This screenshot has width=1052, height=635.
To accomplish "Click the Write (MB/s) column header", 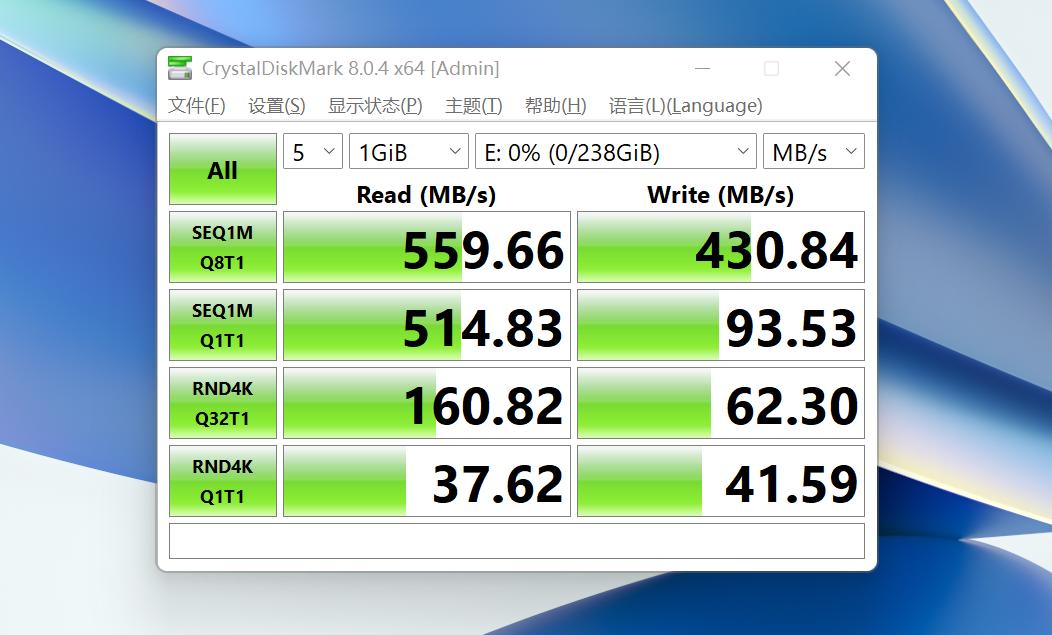I will click(721, 195).
